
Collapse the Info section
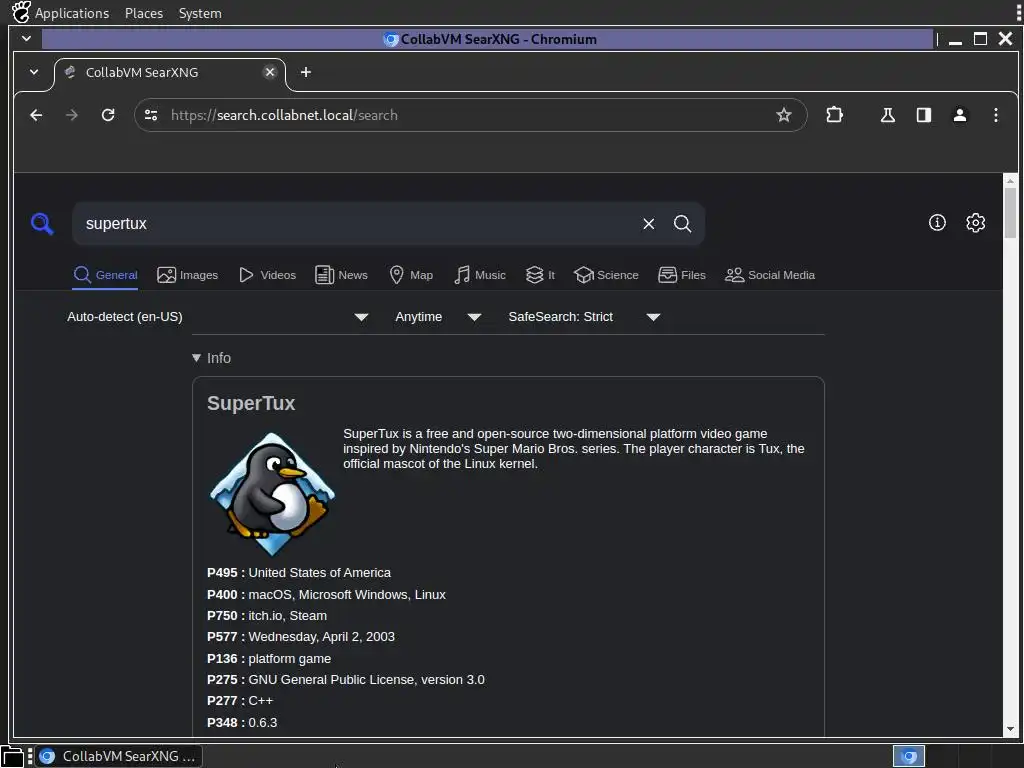tap(212, 358)
